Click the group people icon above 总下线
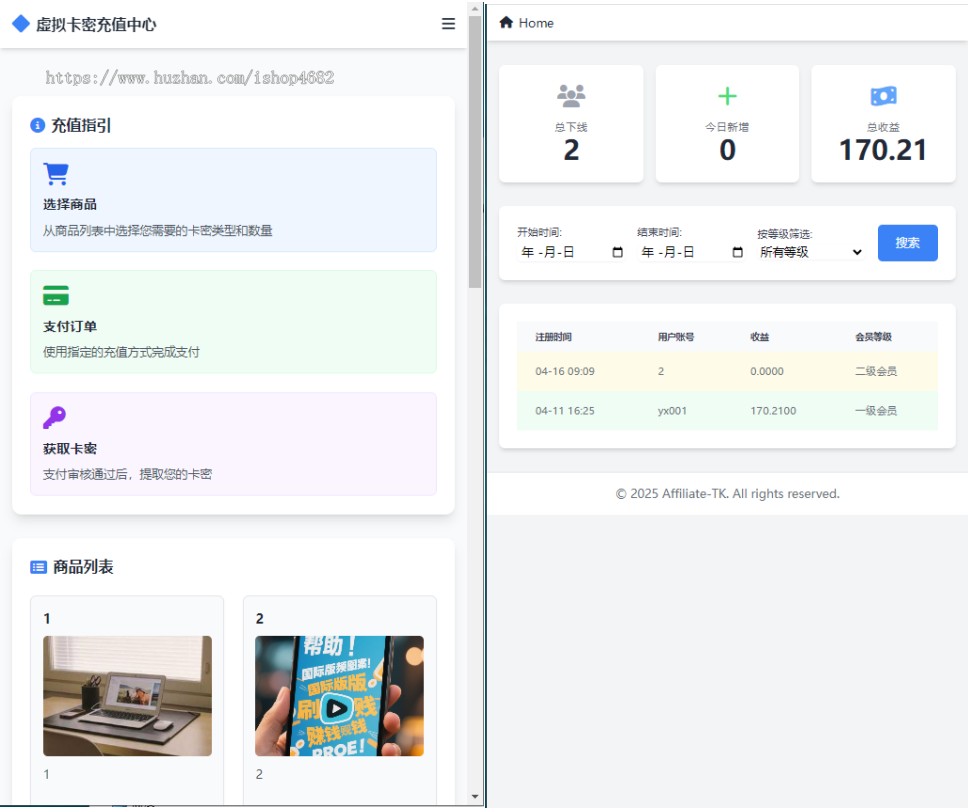The width and height of the screenshot is (972, 811). coord(572,96)
